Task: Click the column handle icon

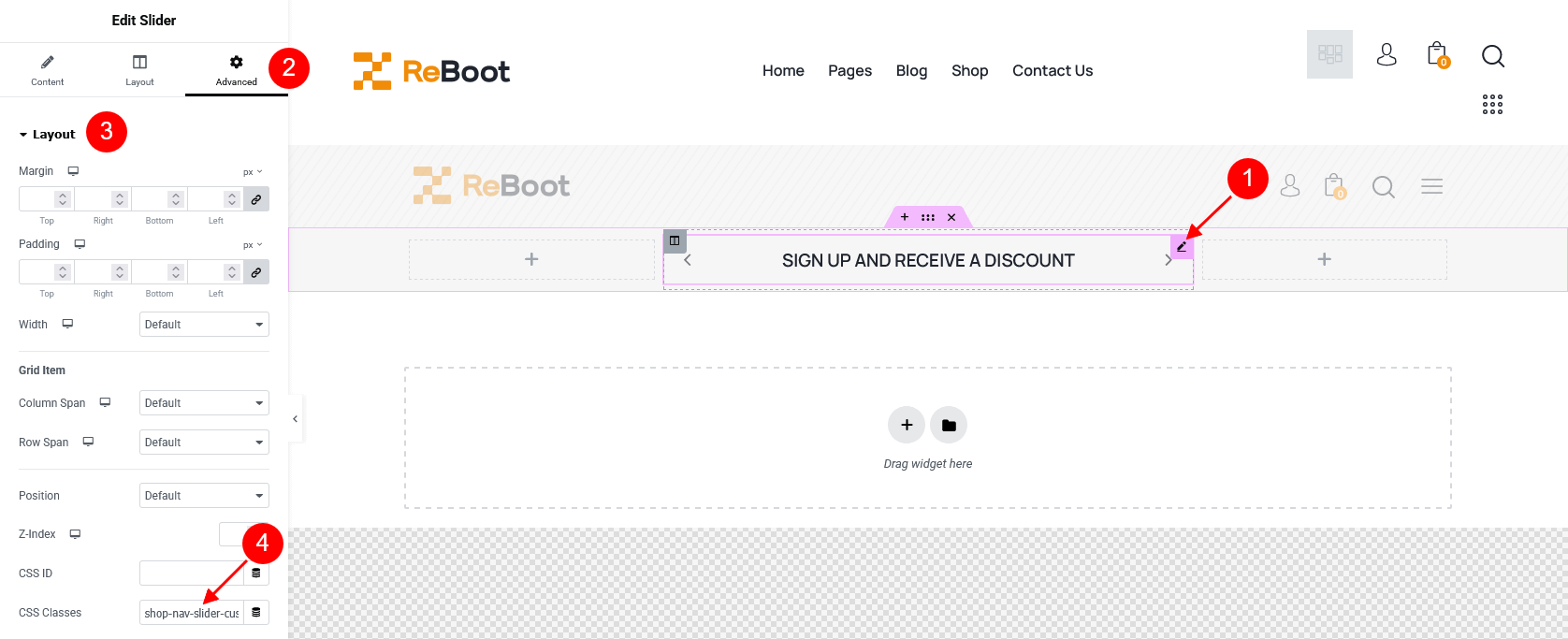Action: click(675, 240)
